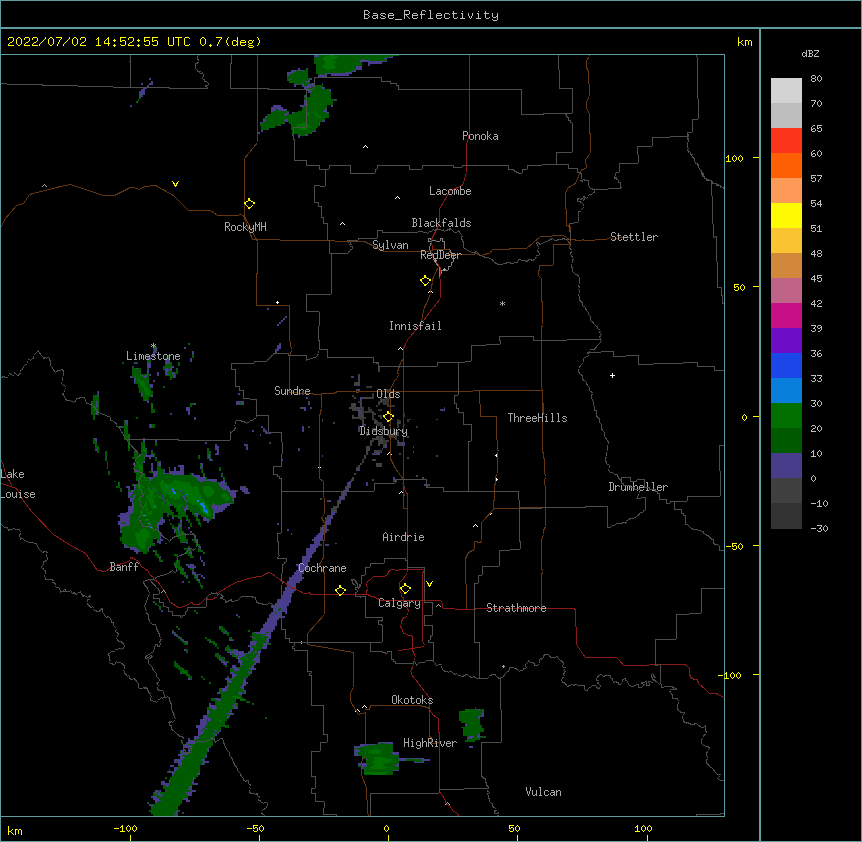This screenshot has width=862, height=842.
Task: Click the Base_Reflectivity title text
Action: pyautogui.click(x=431, y=15)
